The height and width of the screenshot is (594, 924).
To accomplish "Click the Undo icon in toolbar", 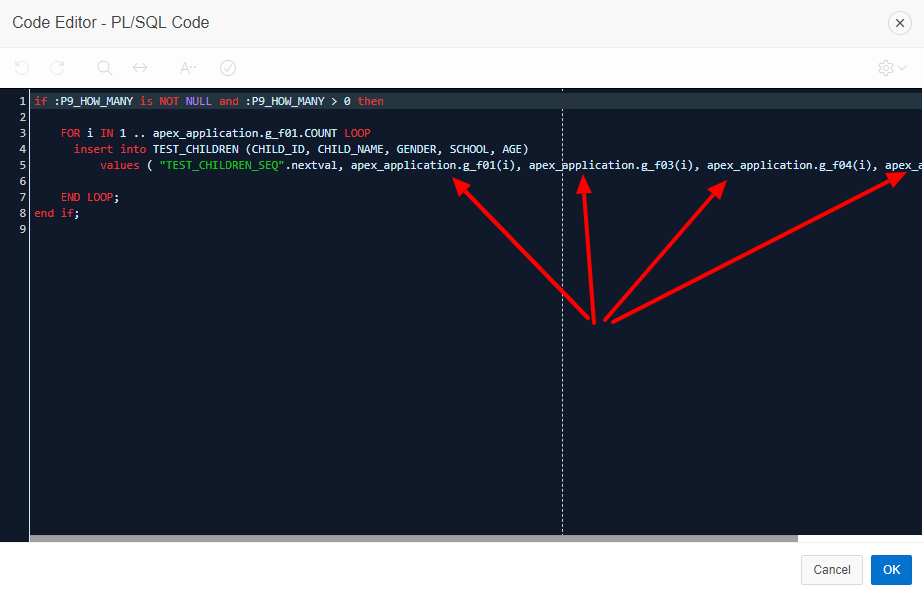I will pos(22,68).
